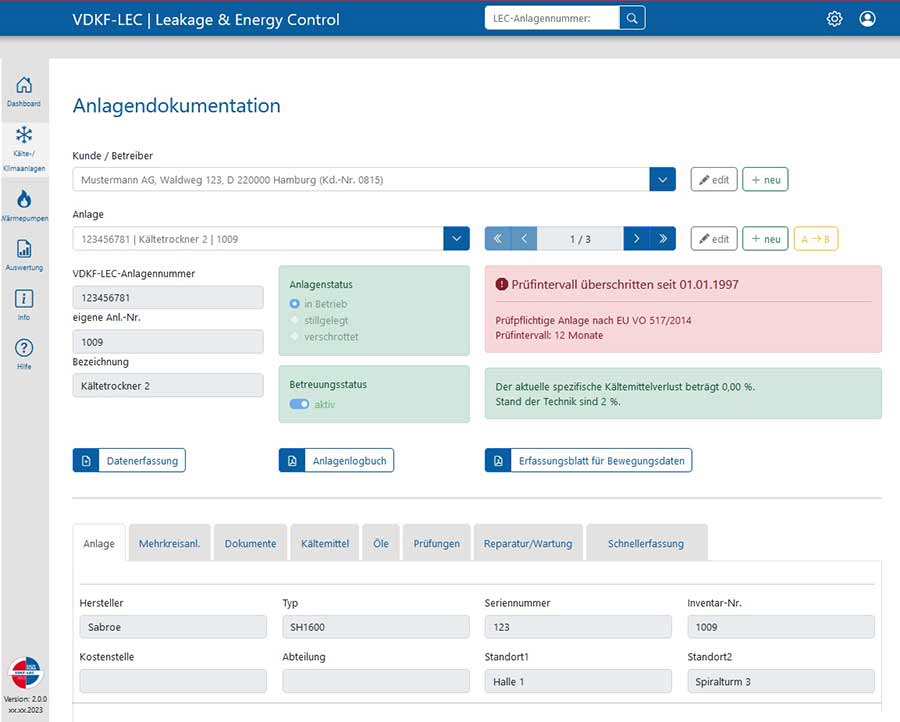Create new Kunde with neu button
This screenshot has height=722, width=900.
click(766, 180)
